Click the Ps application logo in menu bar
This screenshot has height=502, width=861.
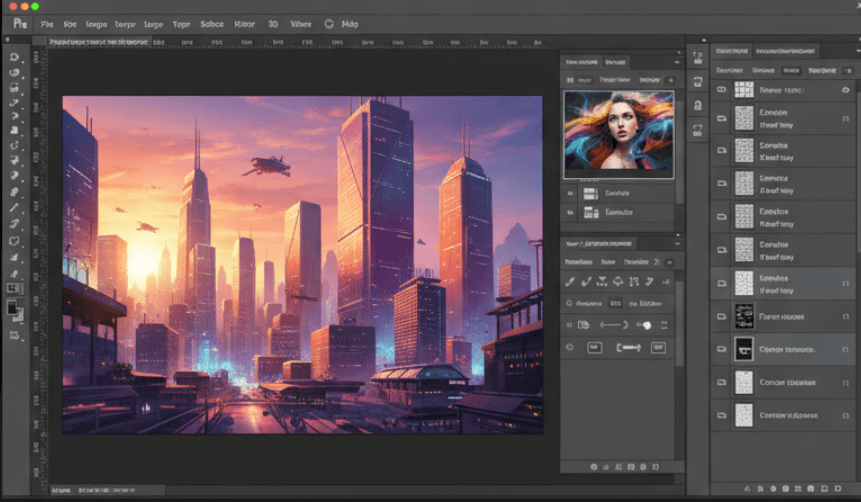pos(19,22)
